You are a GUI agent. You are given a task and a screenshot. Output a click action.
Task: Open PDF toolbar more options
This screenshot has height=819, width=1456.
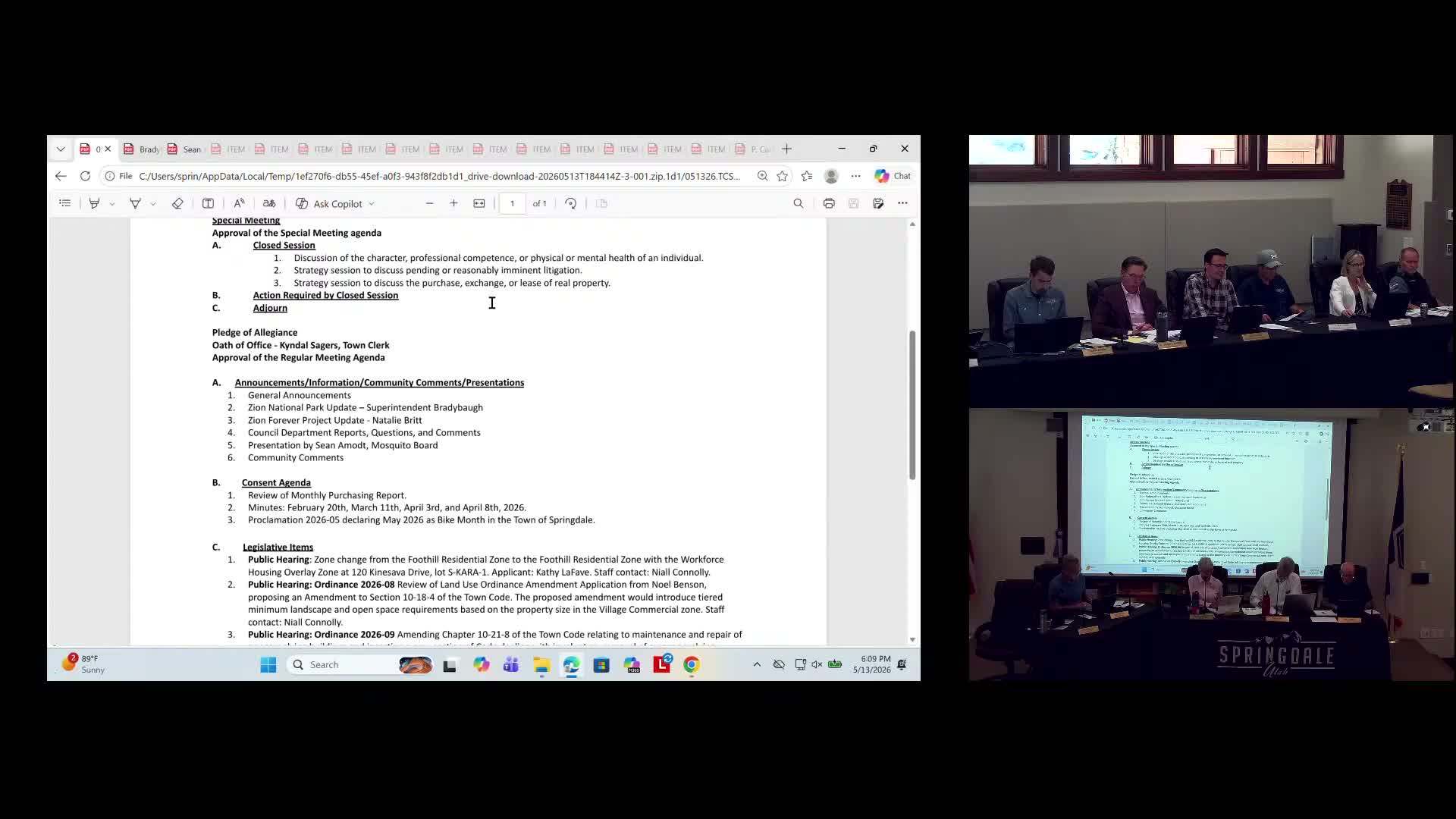click(x=902, y=203)
